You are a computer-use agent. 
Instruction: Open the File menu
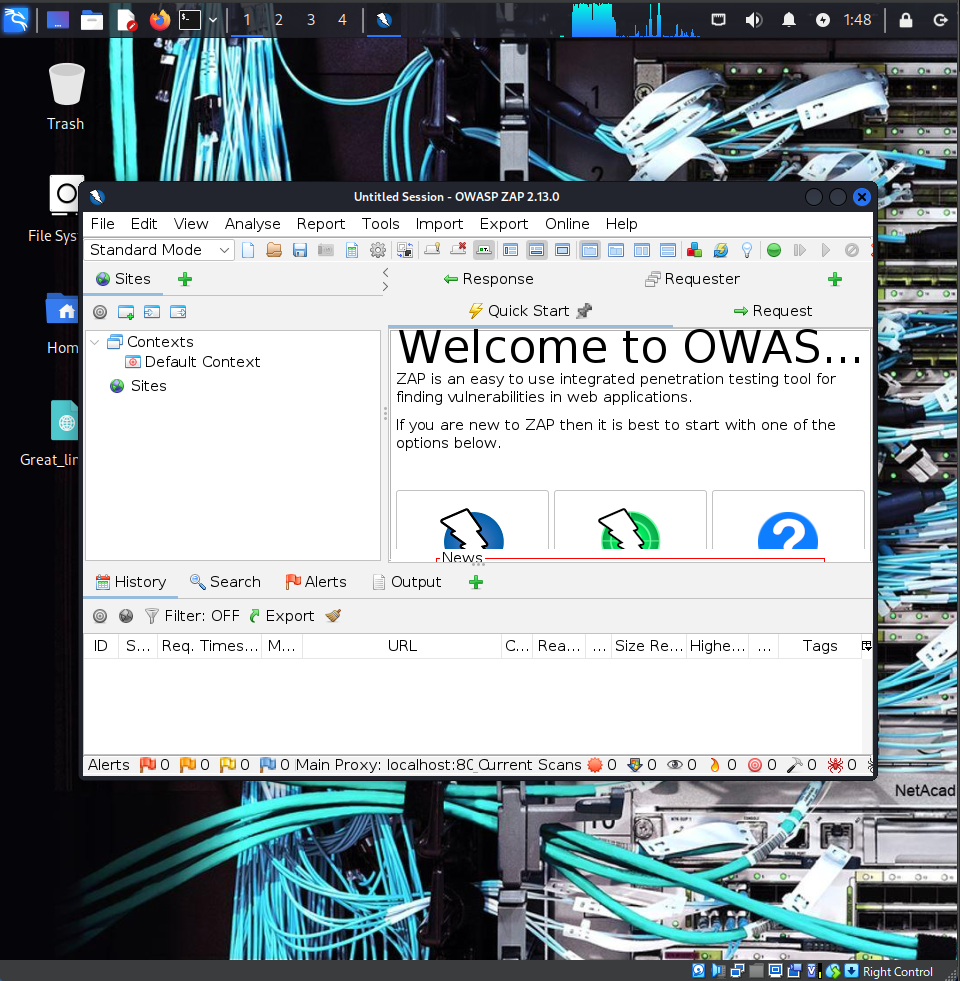coord(103,224)
